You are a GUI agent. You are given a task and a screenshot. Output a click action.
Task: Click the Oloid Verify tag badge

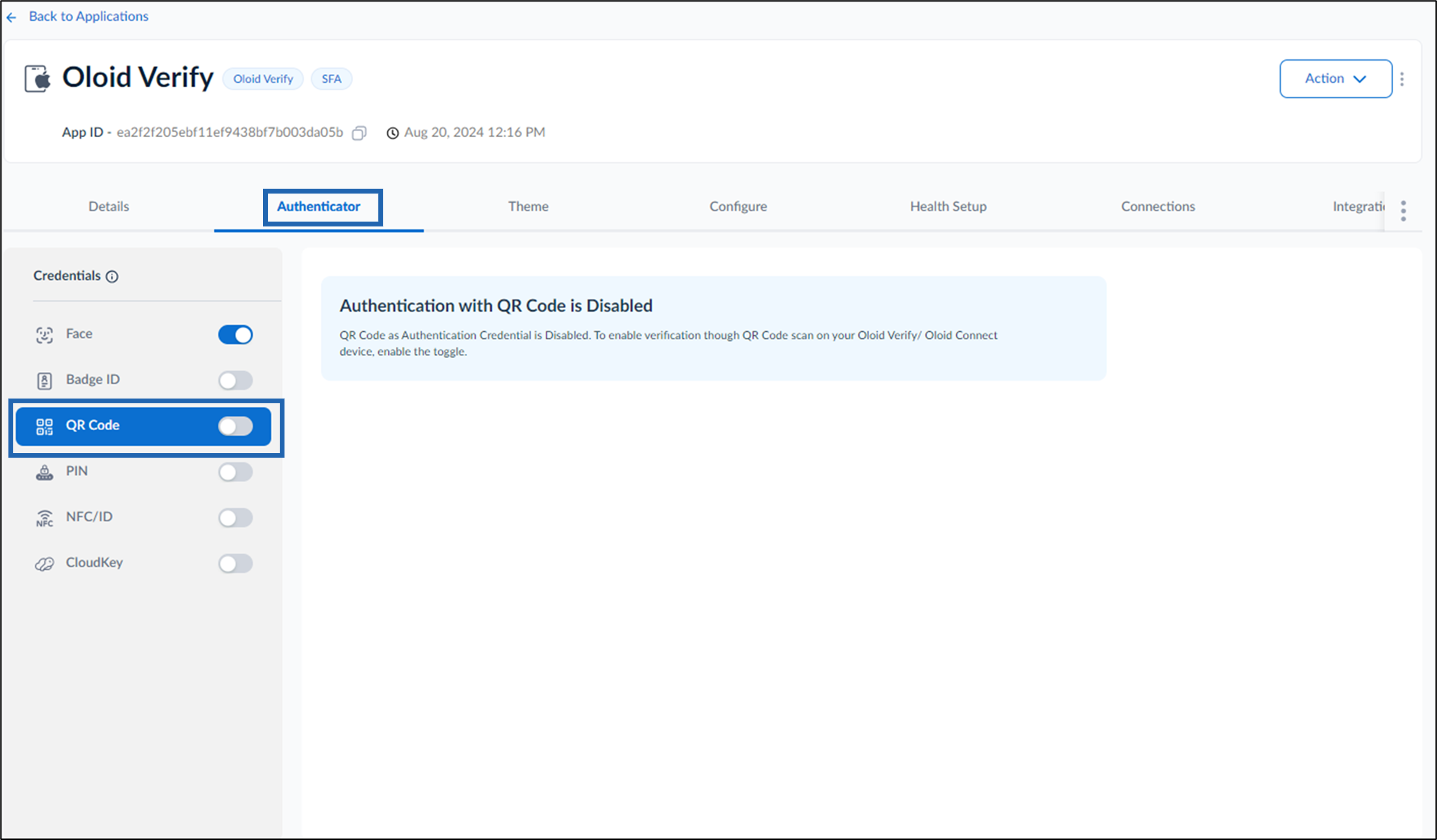(263, 79)
